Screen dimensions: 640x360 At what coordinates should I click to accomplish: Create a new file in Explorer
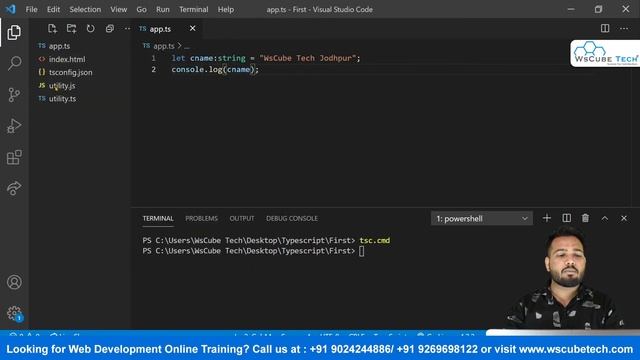pos(52,29)
